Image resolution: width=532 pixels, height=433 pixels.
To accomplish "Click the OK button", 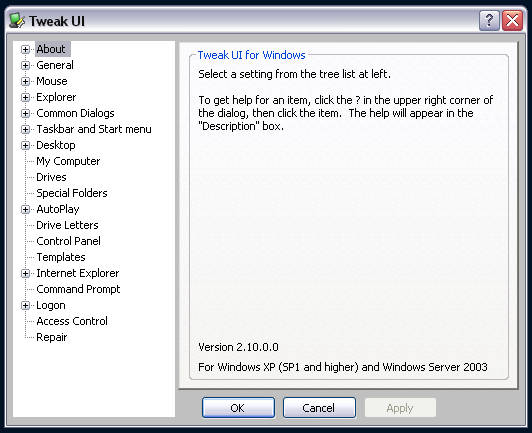I will pyautogui.click(x=238, y=408).
